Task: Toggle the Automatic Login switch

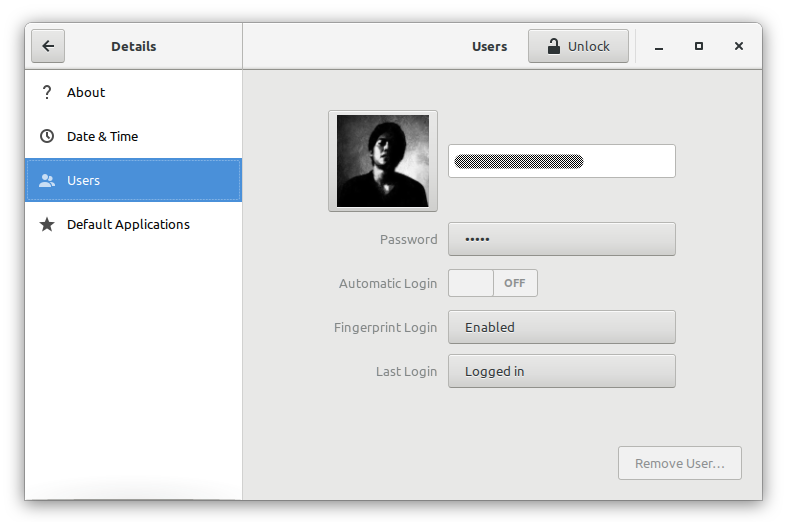Action: pos(492,283)
